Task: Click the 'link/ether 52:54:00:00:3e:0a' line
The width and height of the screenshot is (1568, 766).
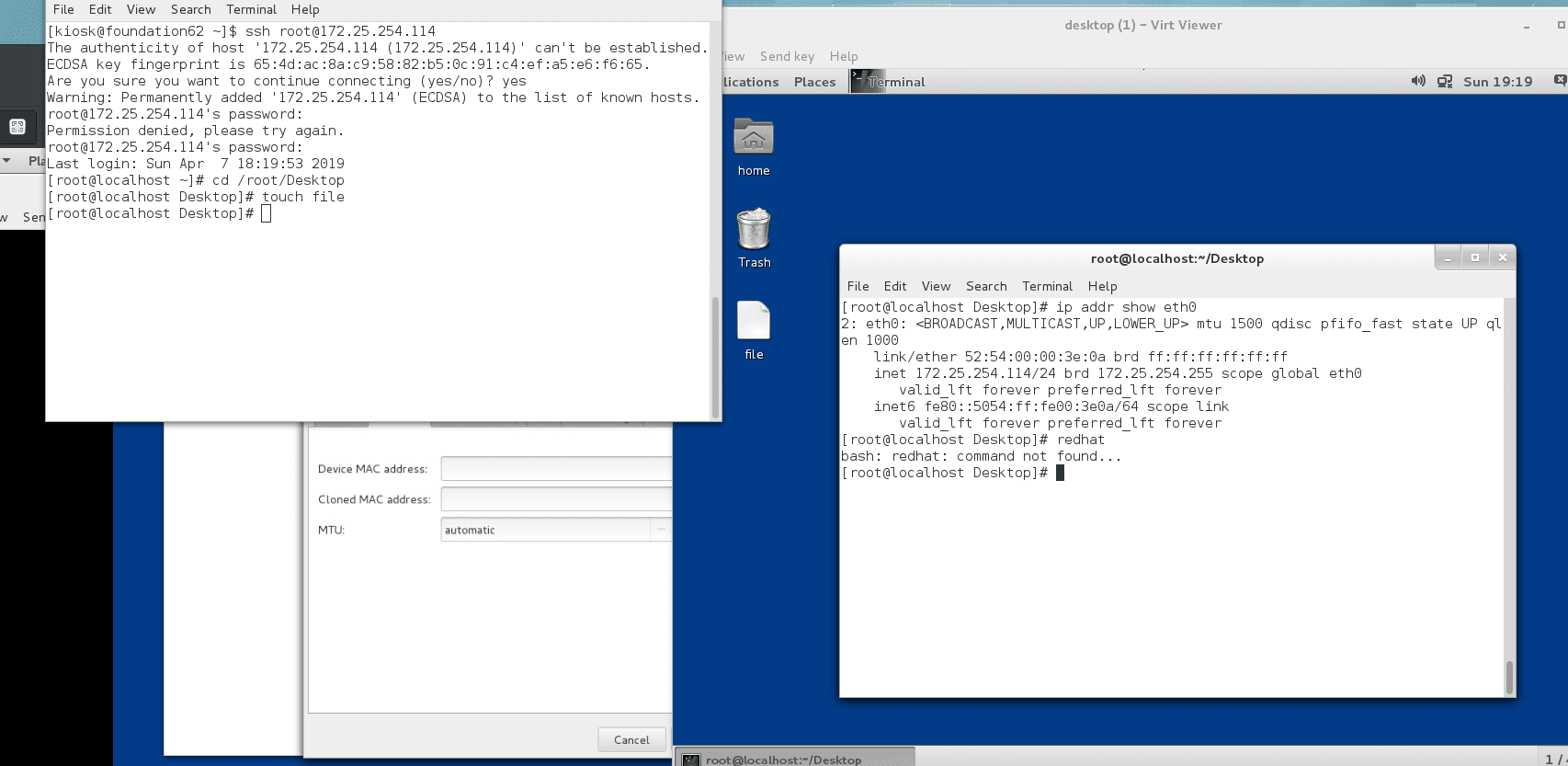Action: tap(1081, 357)
